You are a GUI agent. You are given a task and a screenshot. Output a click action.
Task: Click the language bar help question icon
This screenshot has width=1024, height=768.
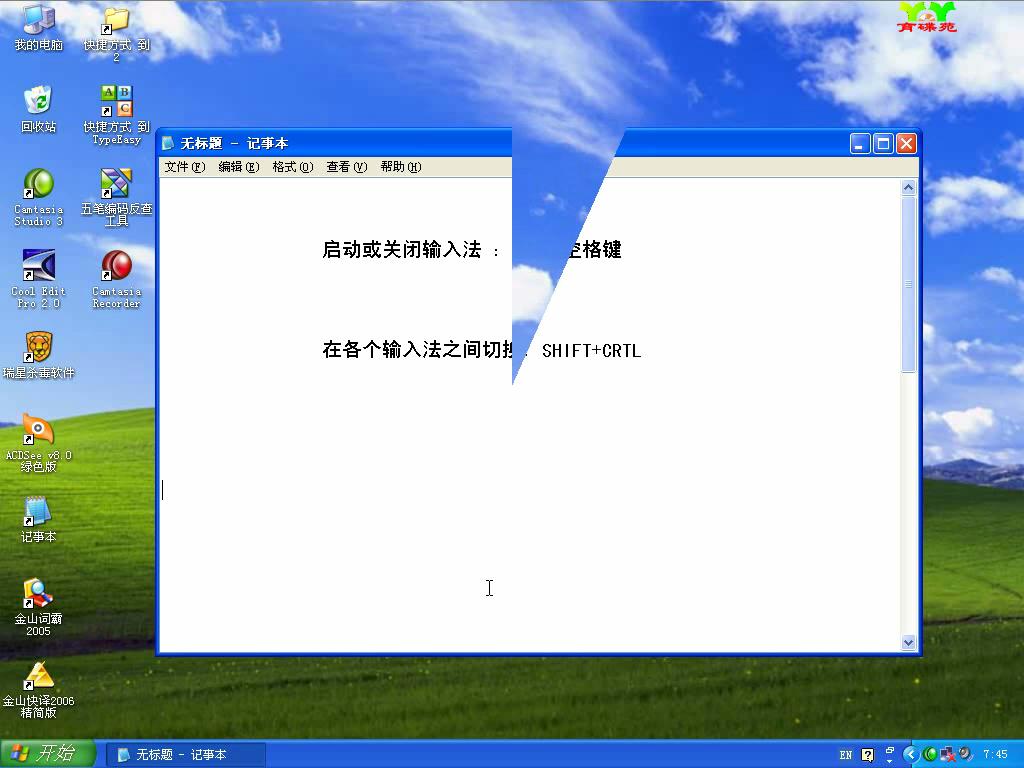[867, 756]
